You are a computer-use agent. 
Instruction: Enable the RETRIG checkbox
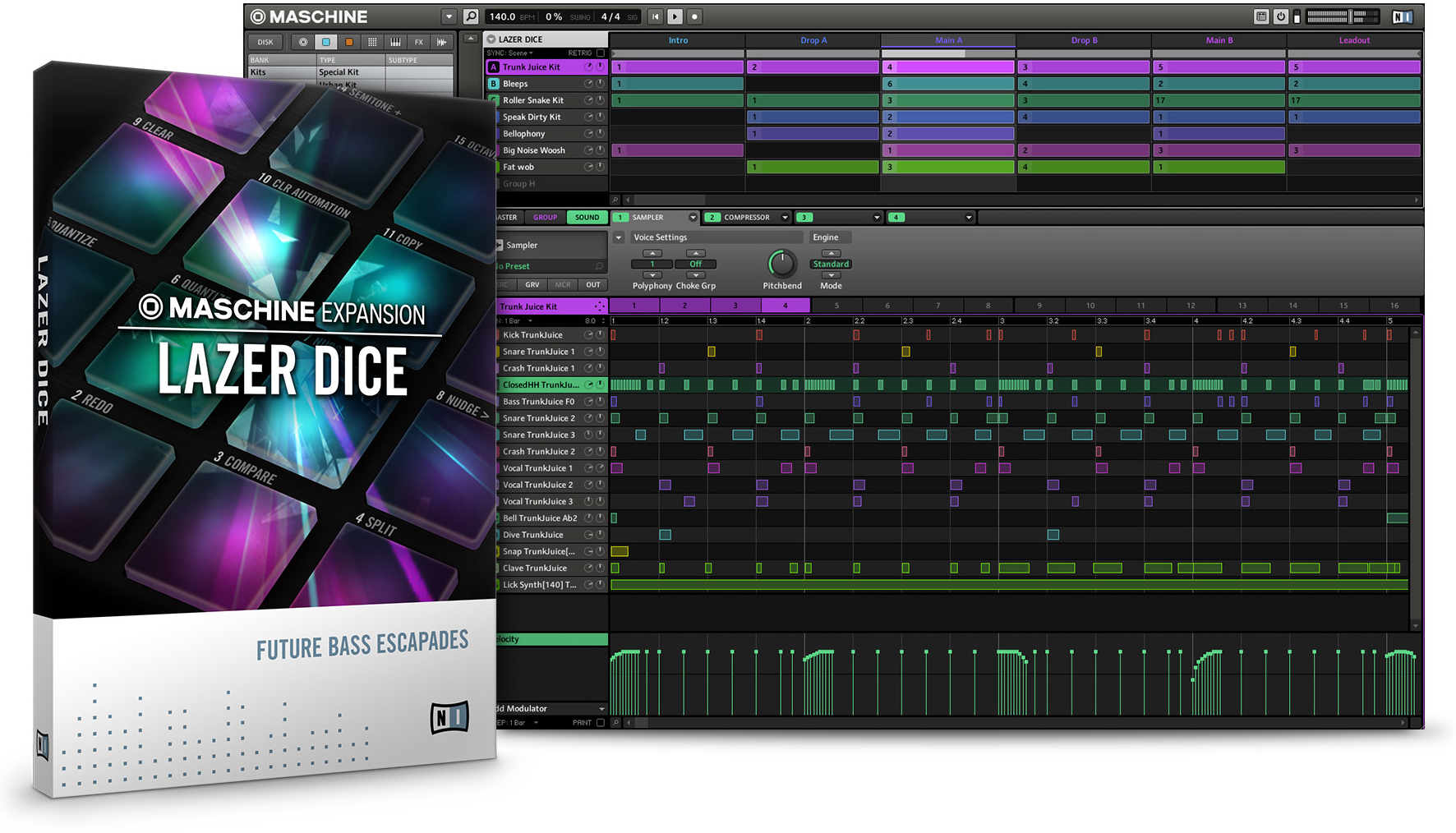[601, 53]
